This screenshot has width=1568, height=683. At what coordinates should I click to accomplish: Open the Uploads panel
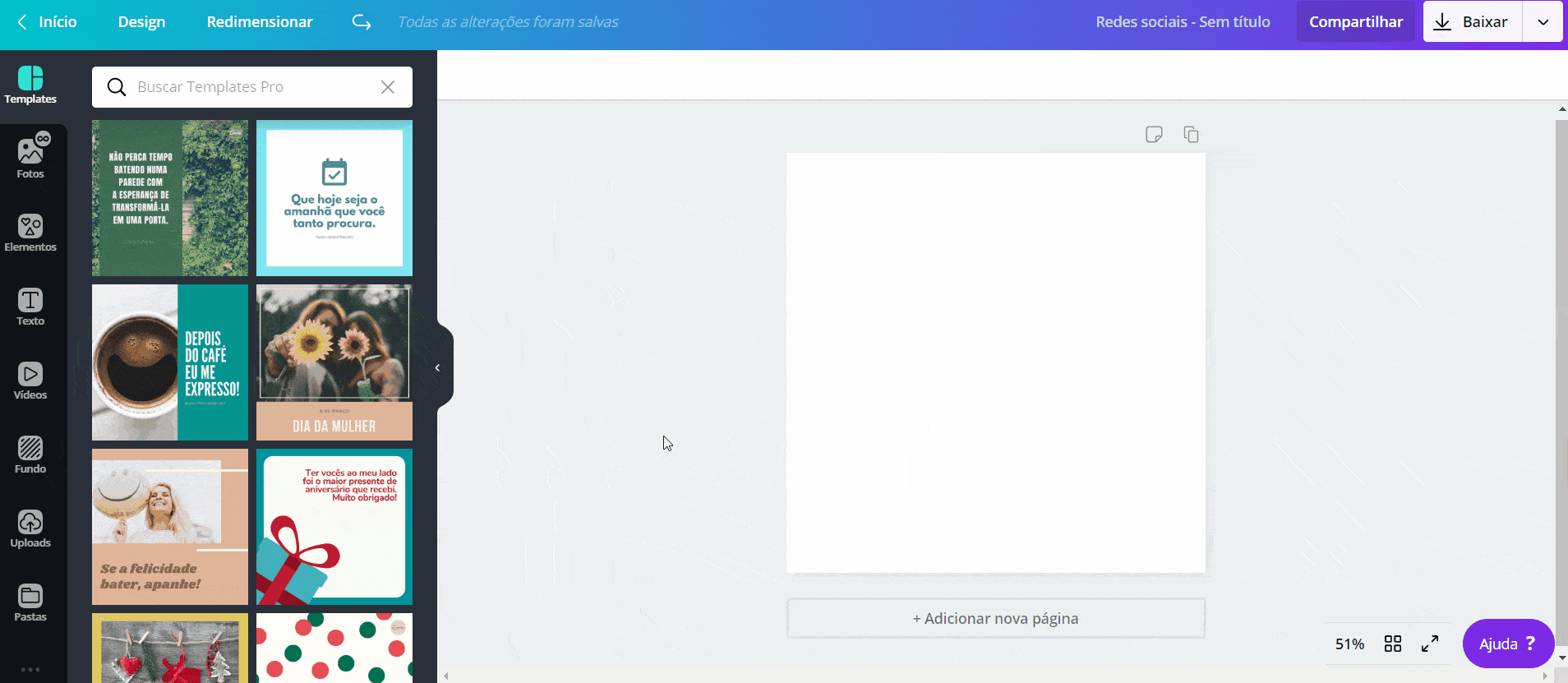[30, 528]
